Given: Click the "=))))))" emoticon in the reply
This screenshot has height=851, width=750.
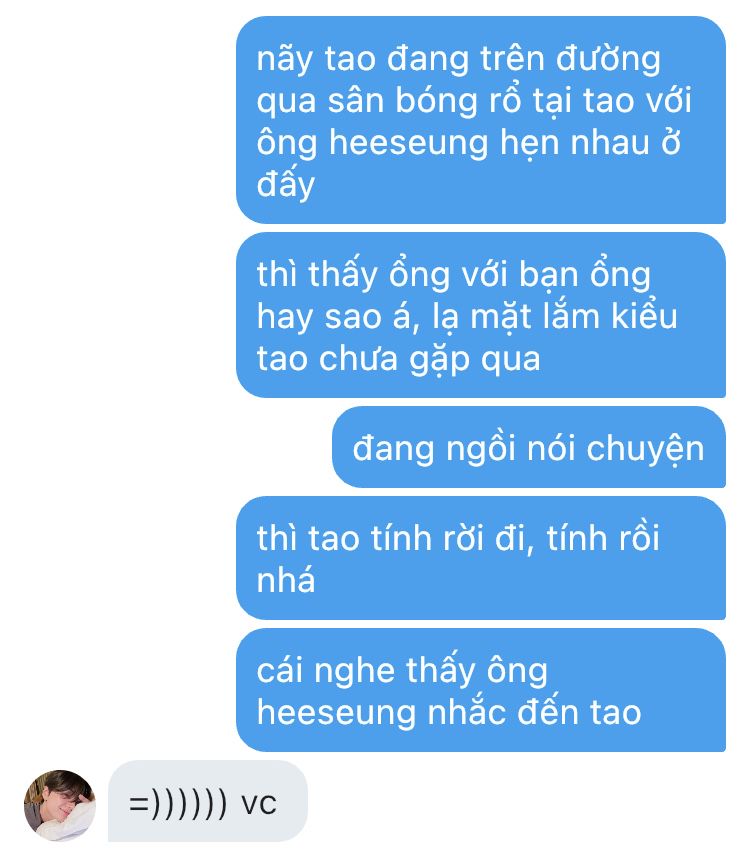Looking at the screenshot, I should coord(178,802).
